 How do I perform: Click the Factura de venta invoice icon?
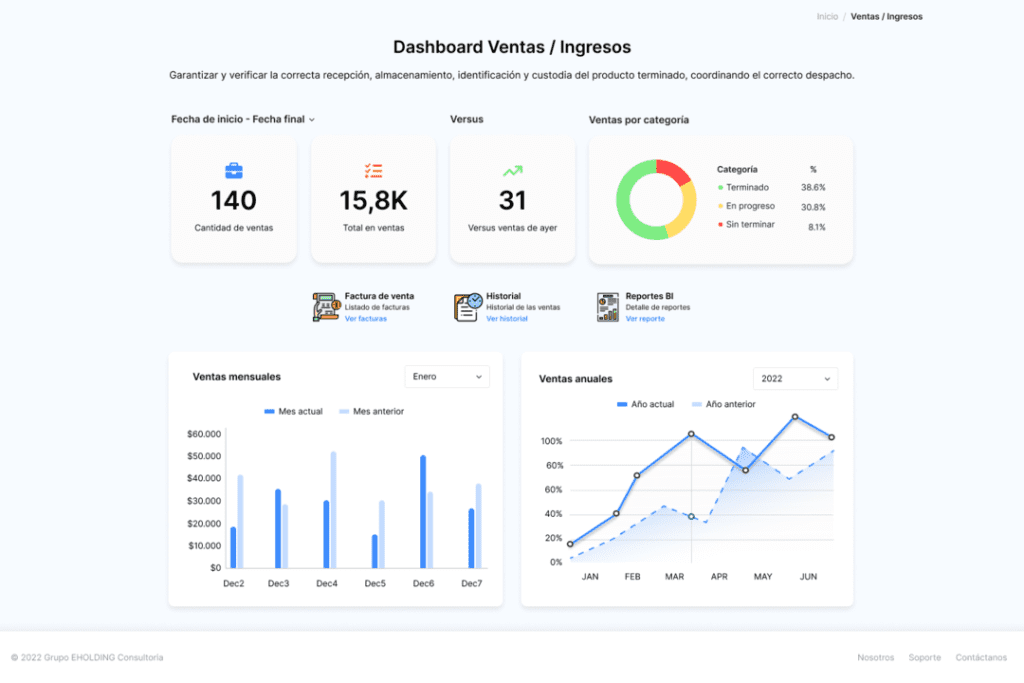324,307
